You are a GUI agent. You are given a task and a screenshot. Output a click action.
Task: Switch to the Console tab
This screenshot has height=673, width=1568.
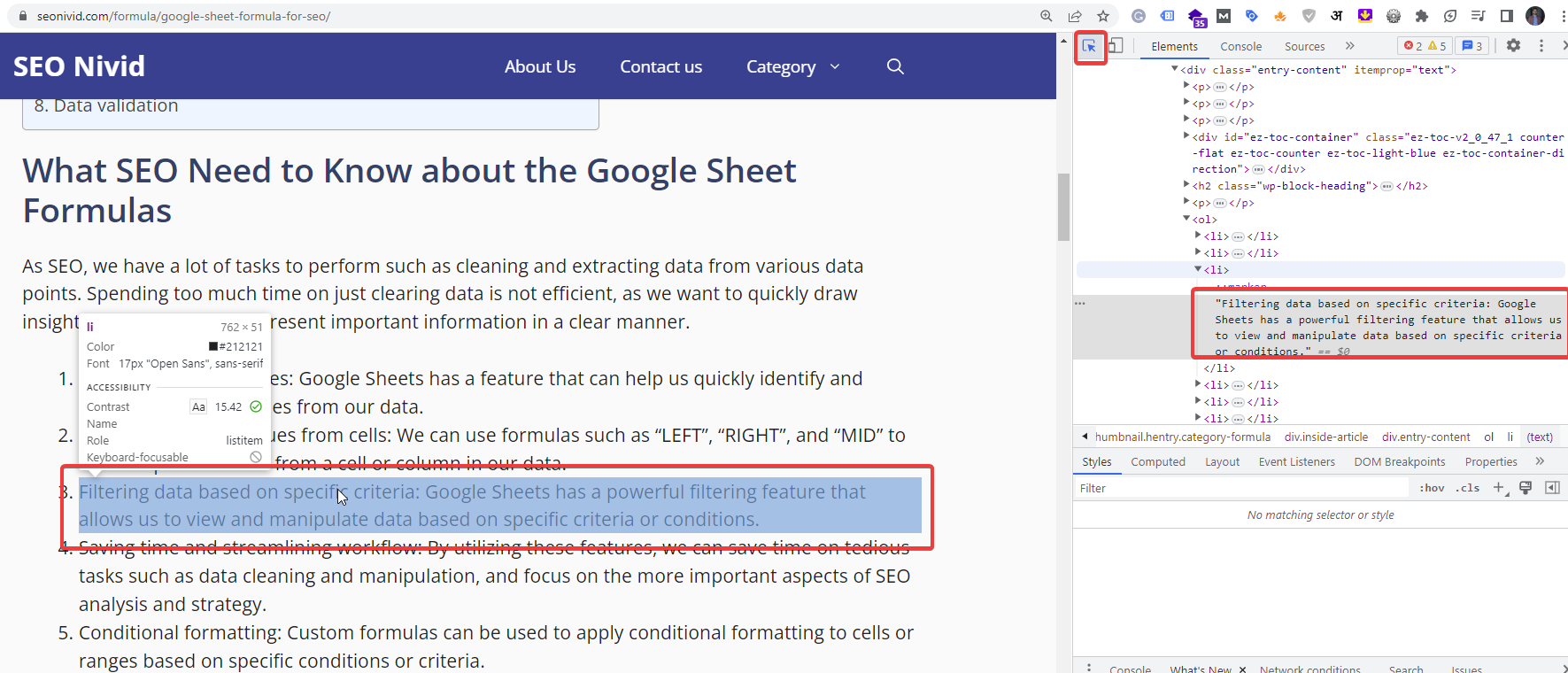click(x=1240, y=46)
